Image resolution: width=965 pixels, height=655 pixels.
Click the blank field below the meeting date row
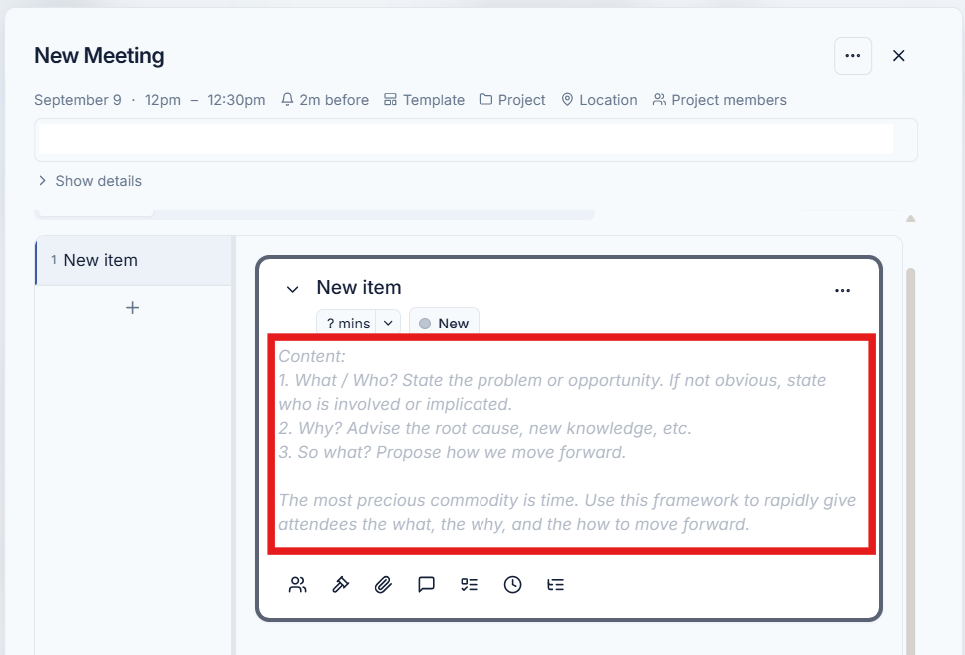[x=476, y=140]
